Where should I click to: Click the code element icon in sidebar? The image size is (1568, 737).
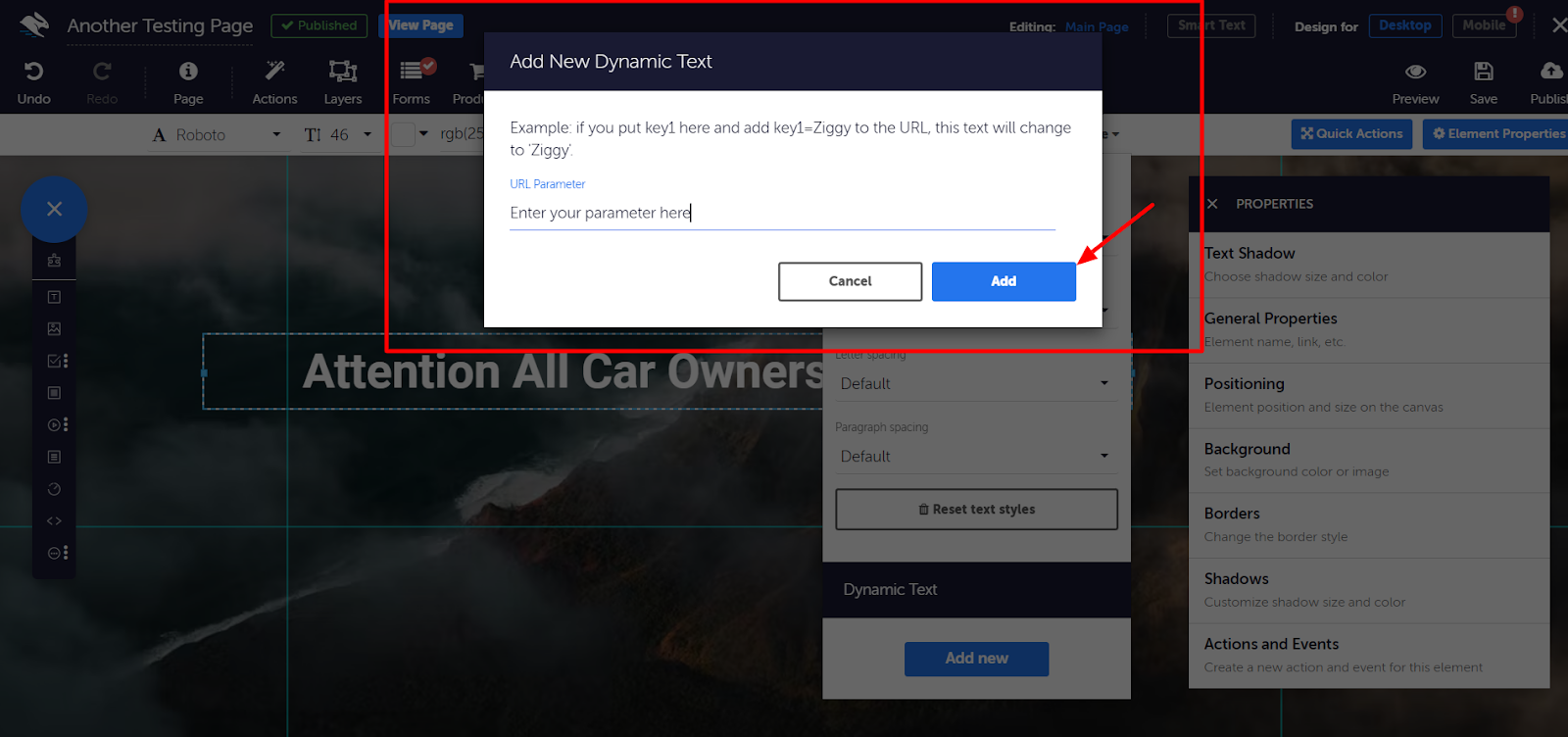coord(54,521)
